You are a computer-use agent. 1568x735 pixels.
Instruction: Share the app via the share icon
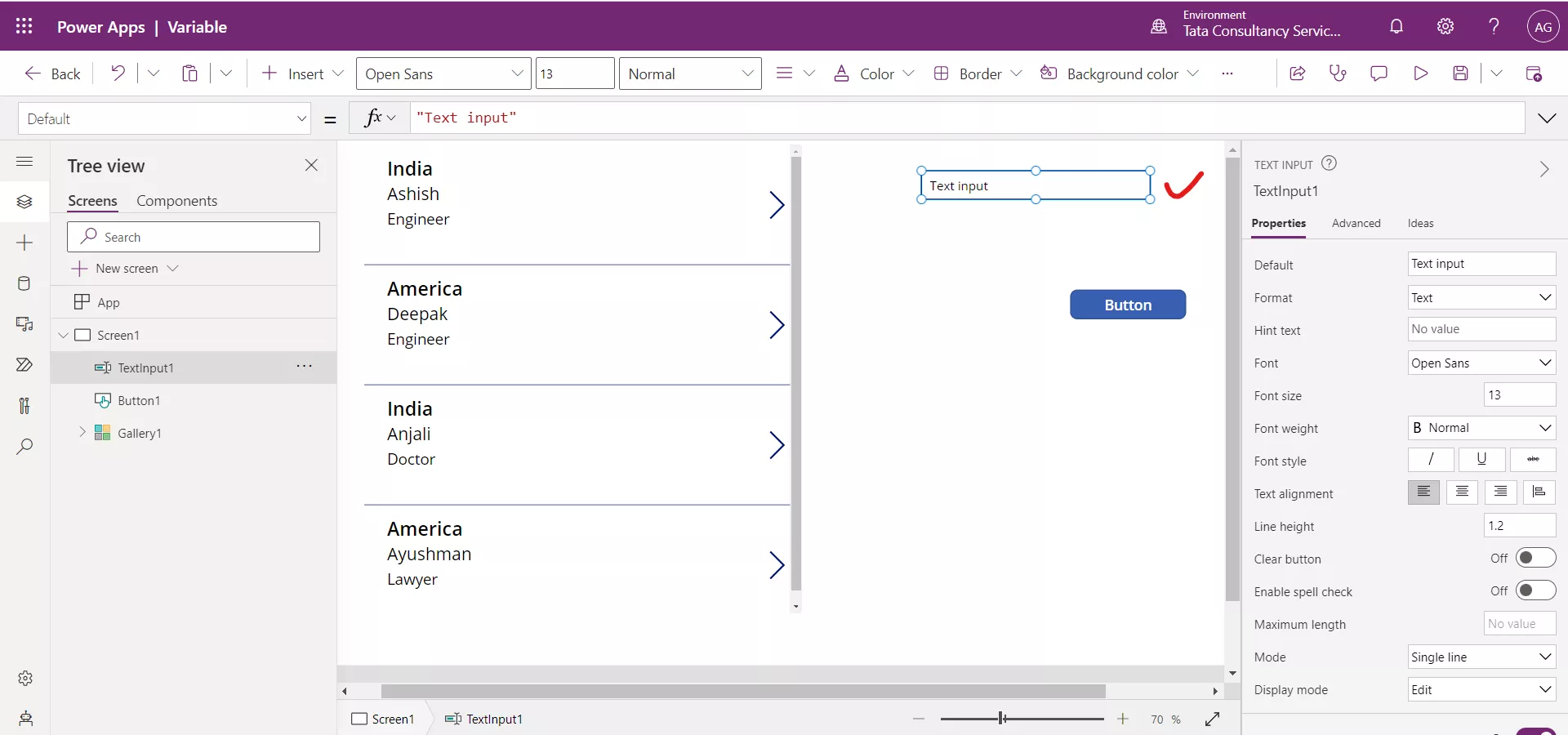pos(1298,73)
